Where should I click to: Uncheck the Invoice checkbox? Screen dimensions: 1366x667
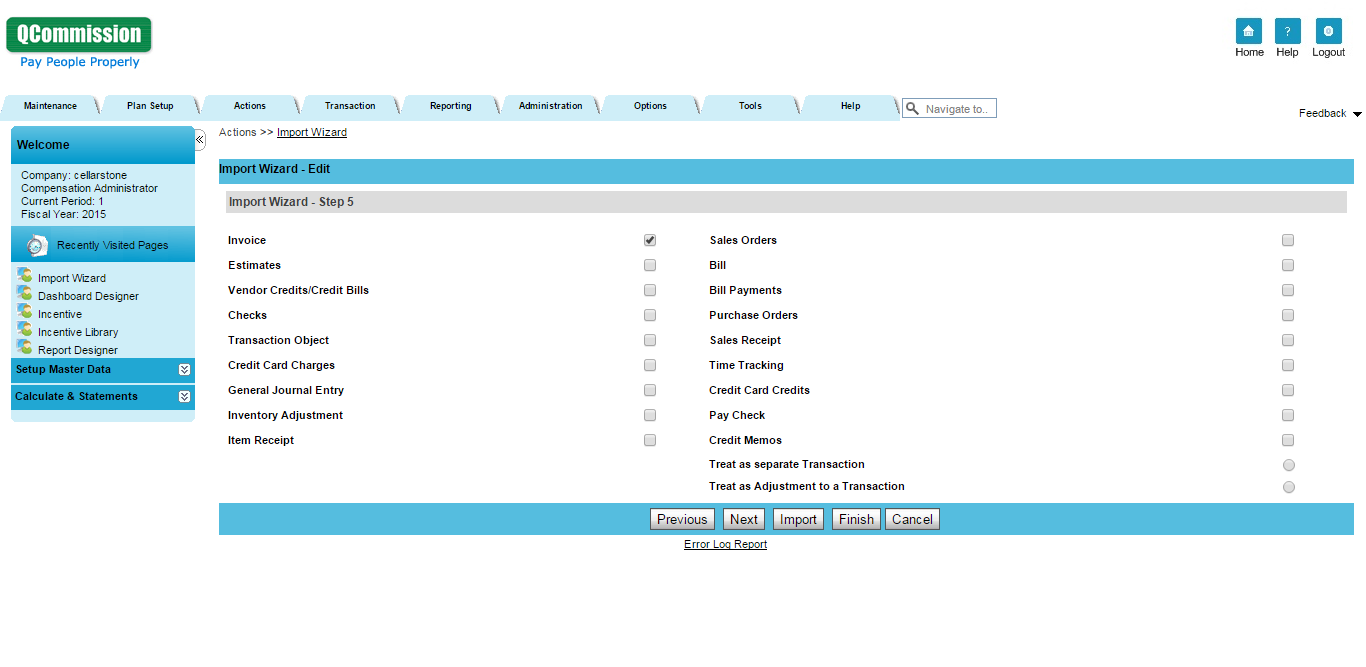coord(650,240)
